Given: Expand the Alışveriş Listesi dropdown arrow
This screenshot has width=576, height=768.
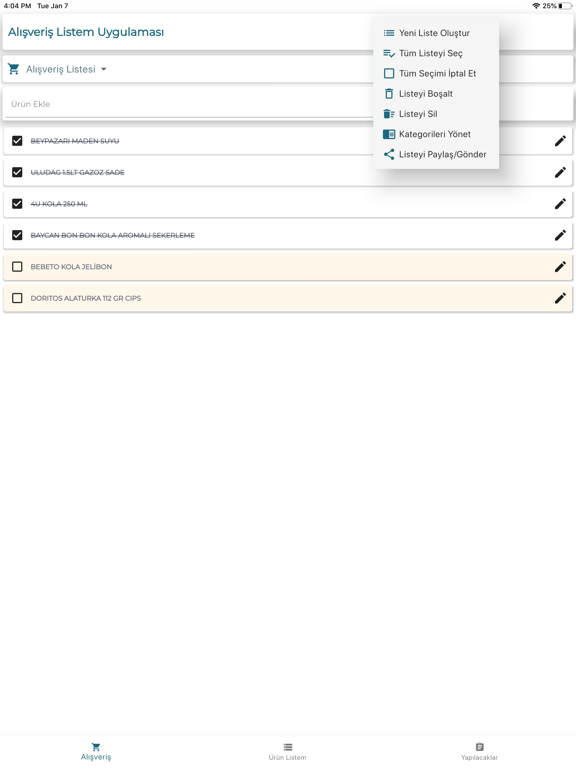Looking at the screenshot, I should pos(103,69).
